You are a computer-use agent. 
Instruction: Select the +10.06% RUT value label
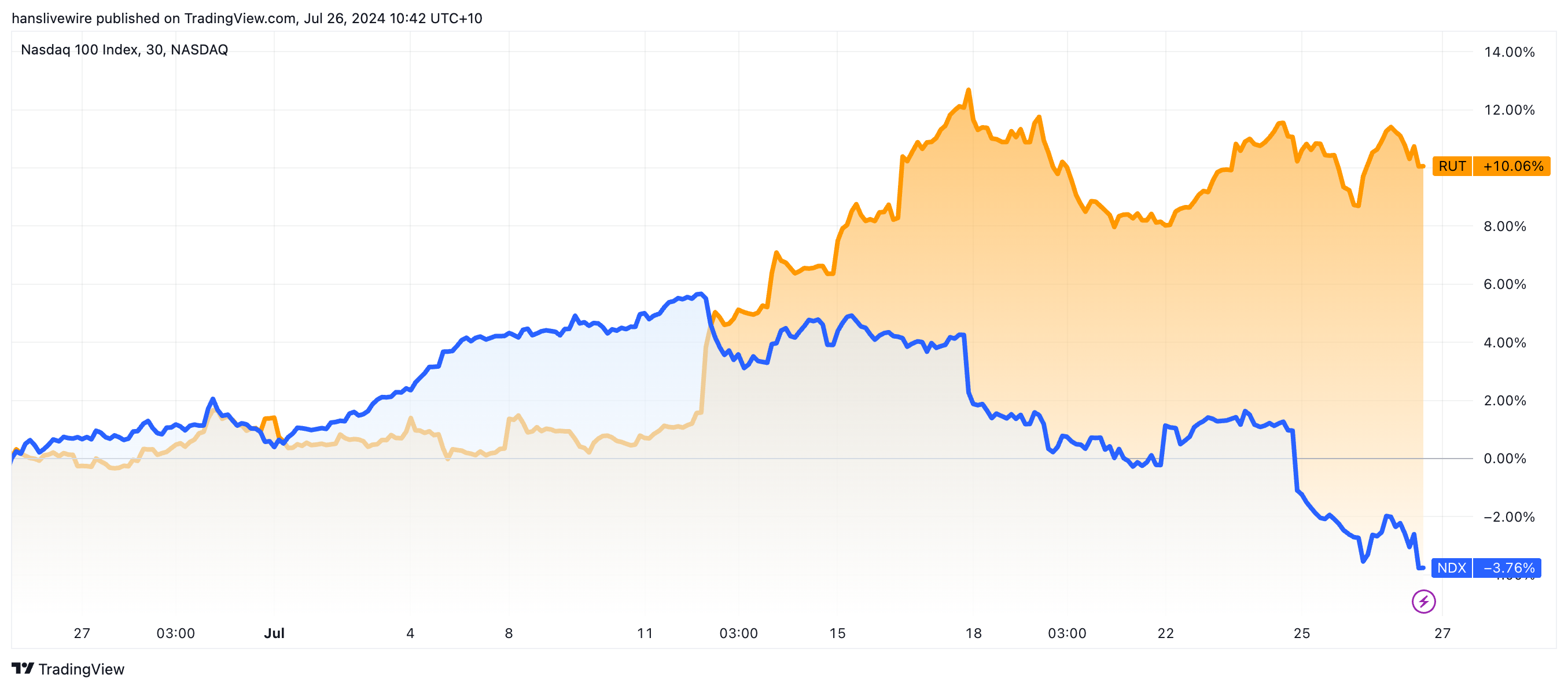pos(1512,166)
